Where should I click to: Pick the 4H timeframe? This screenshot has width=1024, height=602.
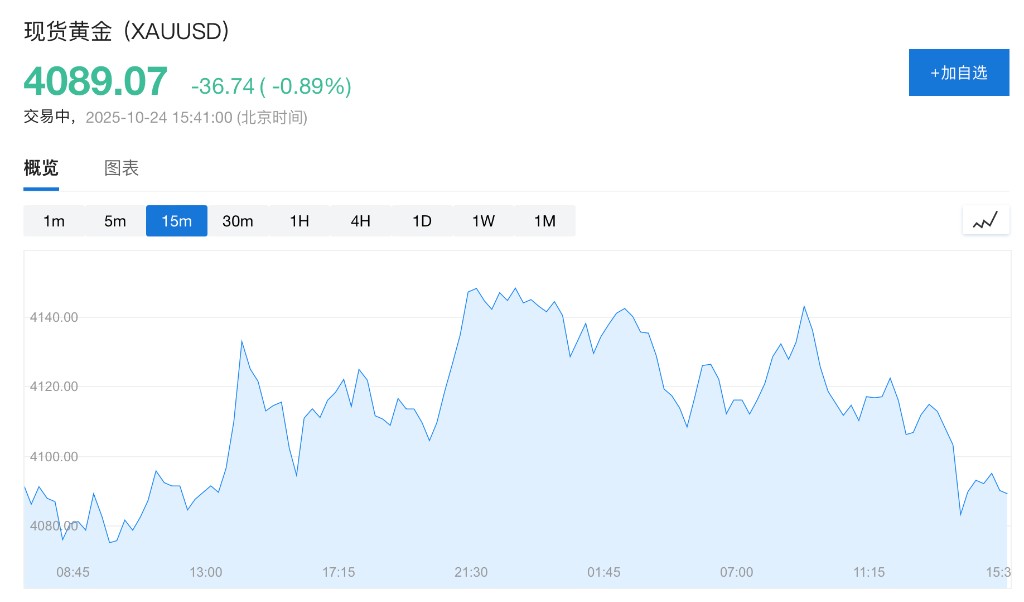point(360,221)
